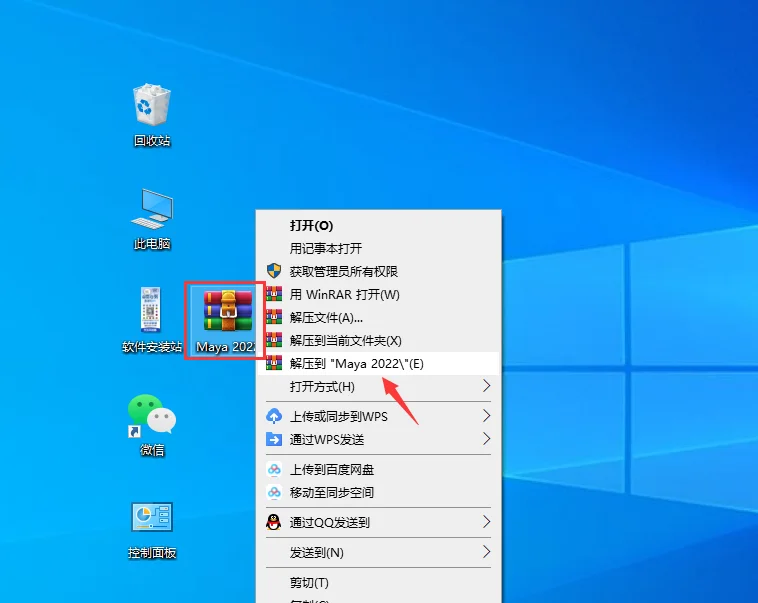This screenshot has height=603, width=758.
Task: Click the WinRAR icon beside 解压到当前文件夹(X)
Action: tap(274, 340)
